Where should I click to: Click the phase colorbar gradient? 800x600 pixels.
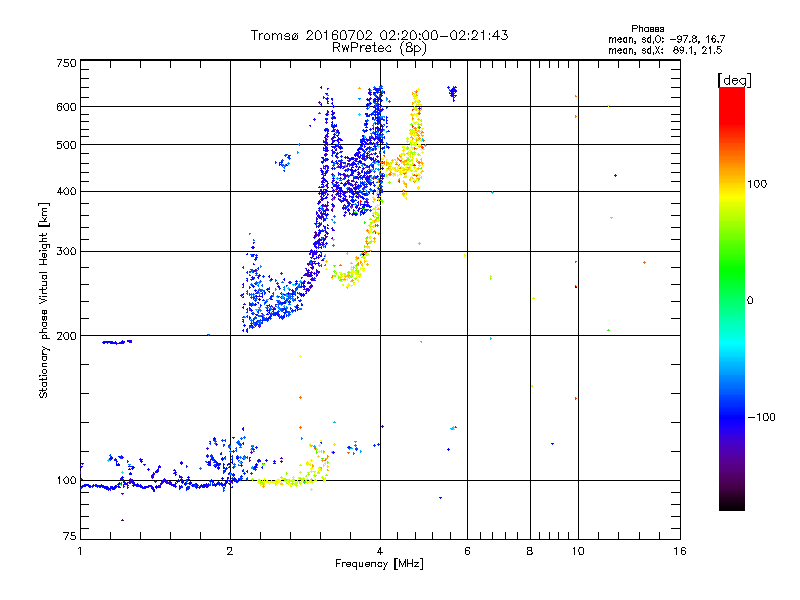click(x=732, y=298)
